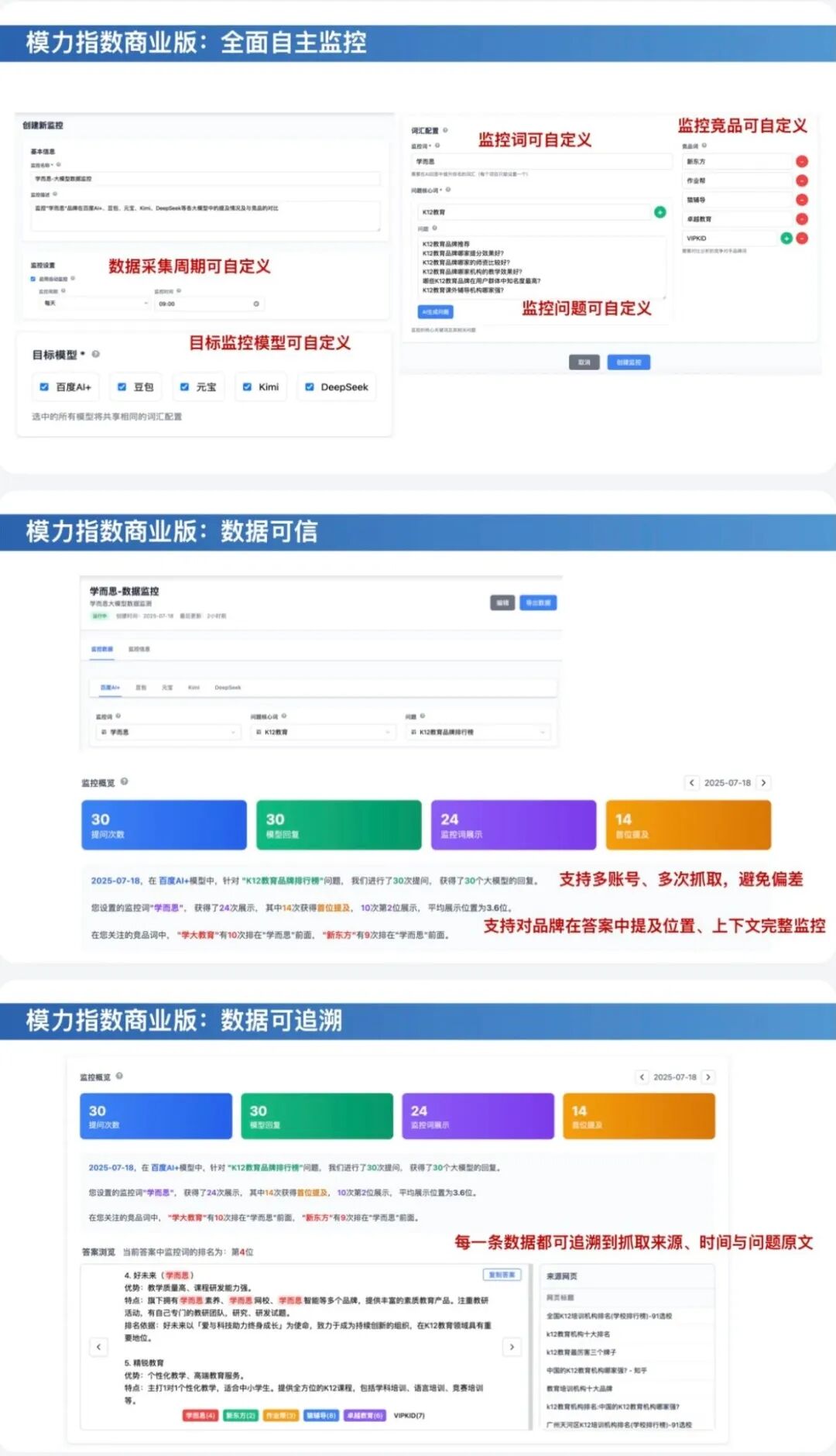Go to next date after 2025-07-18 in 数据可信 section

(x=763, y=783)
